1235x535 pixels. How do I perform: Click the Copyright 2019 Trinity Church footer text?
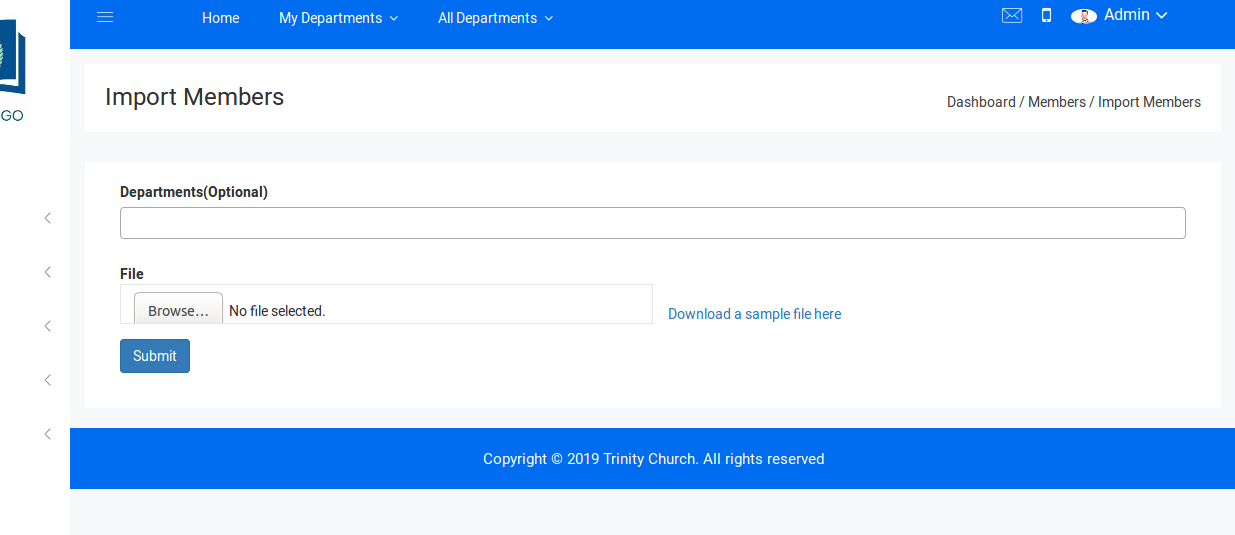(653, 459)
